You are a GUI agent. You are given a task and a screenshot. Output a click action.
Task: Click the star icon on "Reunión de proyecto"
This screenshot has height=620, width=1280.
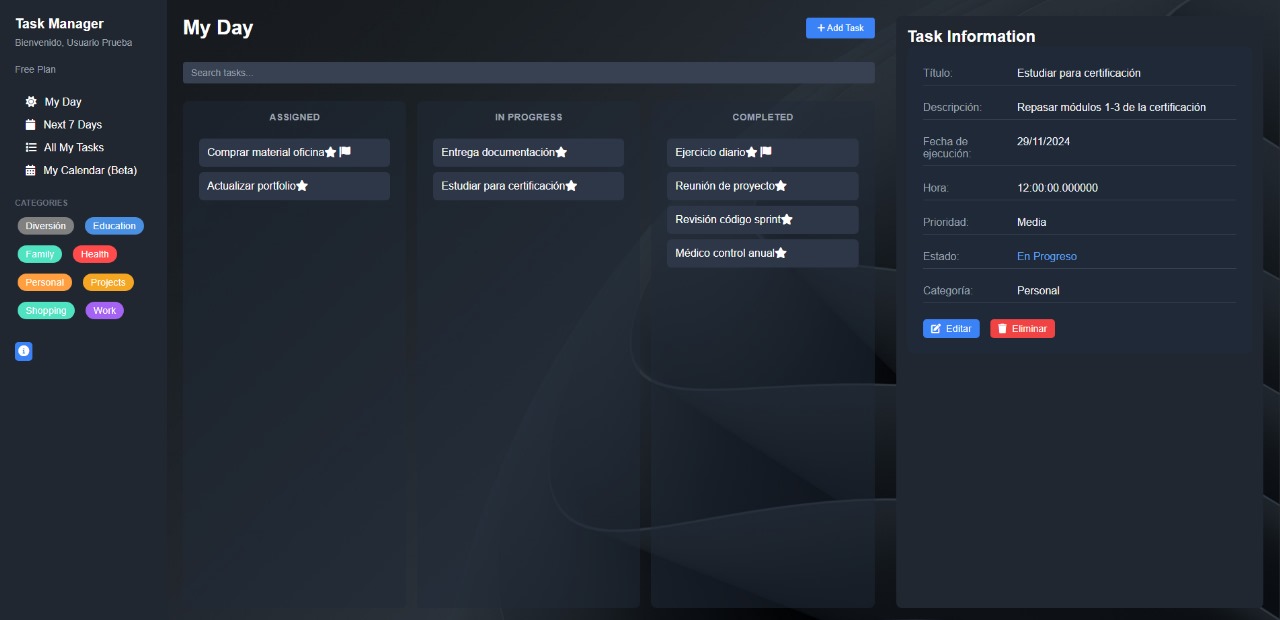(x=781, y=185)
